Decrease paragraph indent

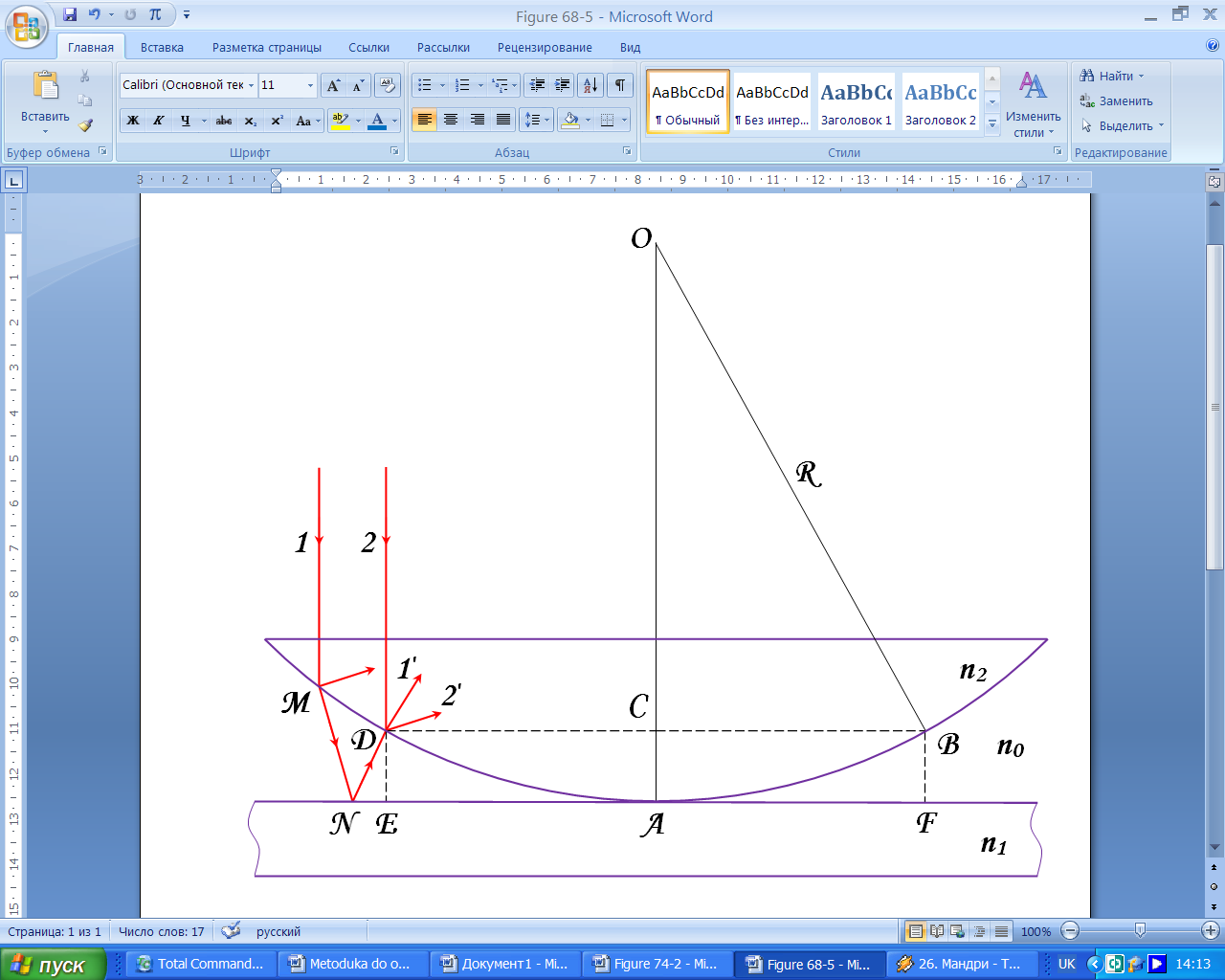point(537,85)
